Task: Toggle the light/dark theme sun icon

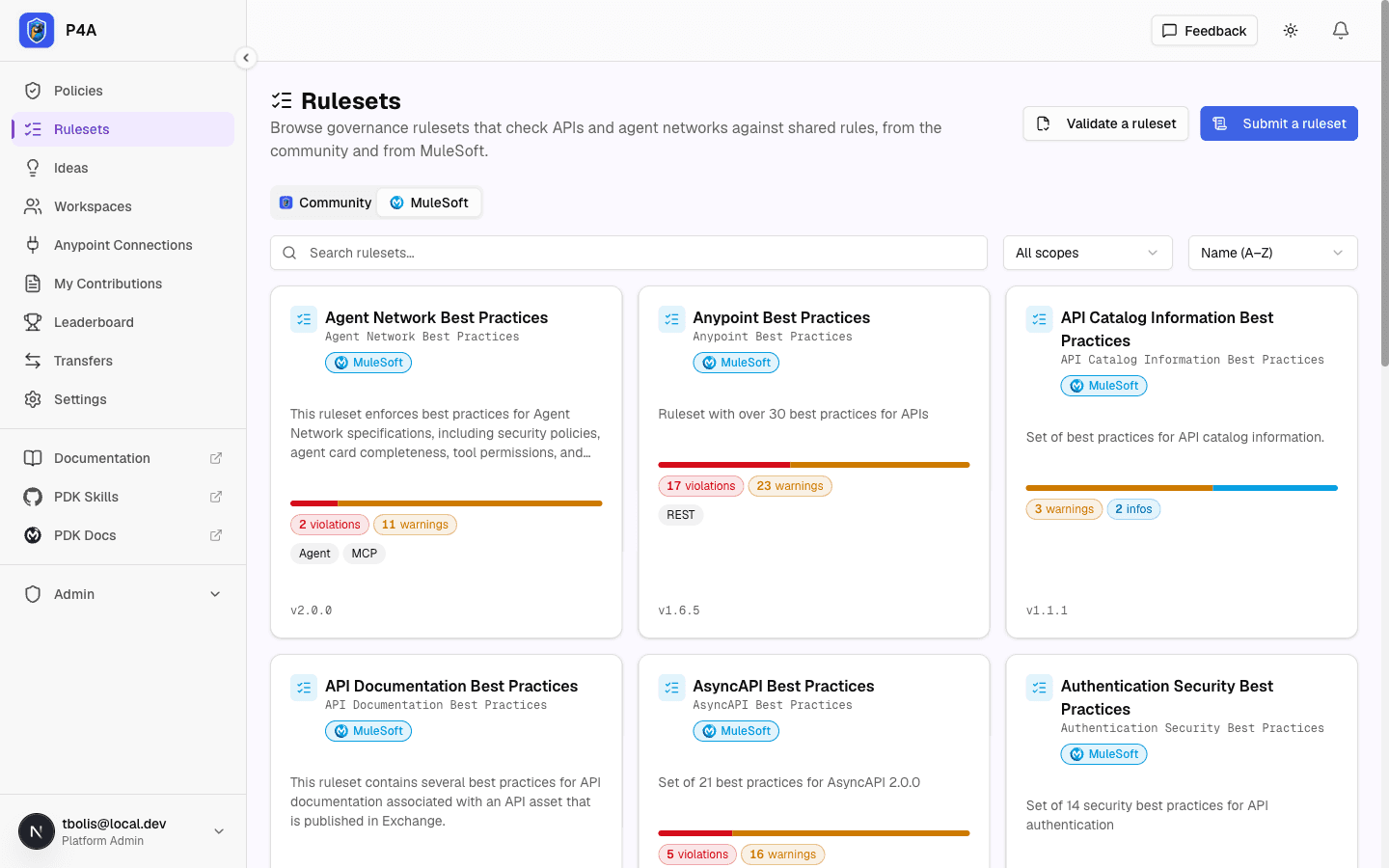Action: (1291, 31)
